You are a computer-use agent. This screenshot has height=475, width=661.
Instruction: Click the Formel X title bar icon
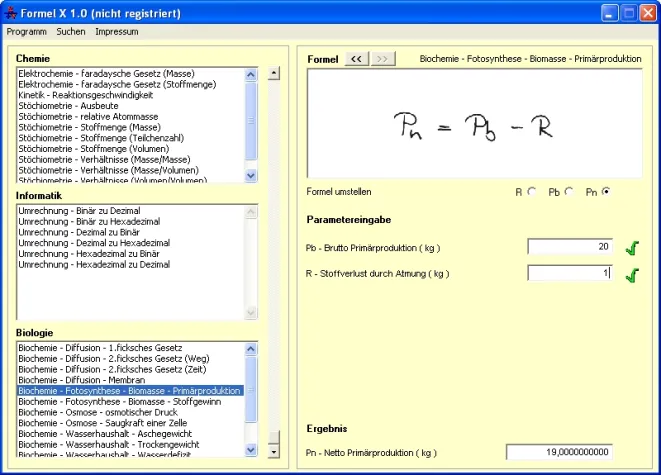(x=13, y=12)
